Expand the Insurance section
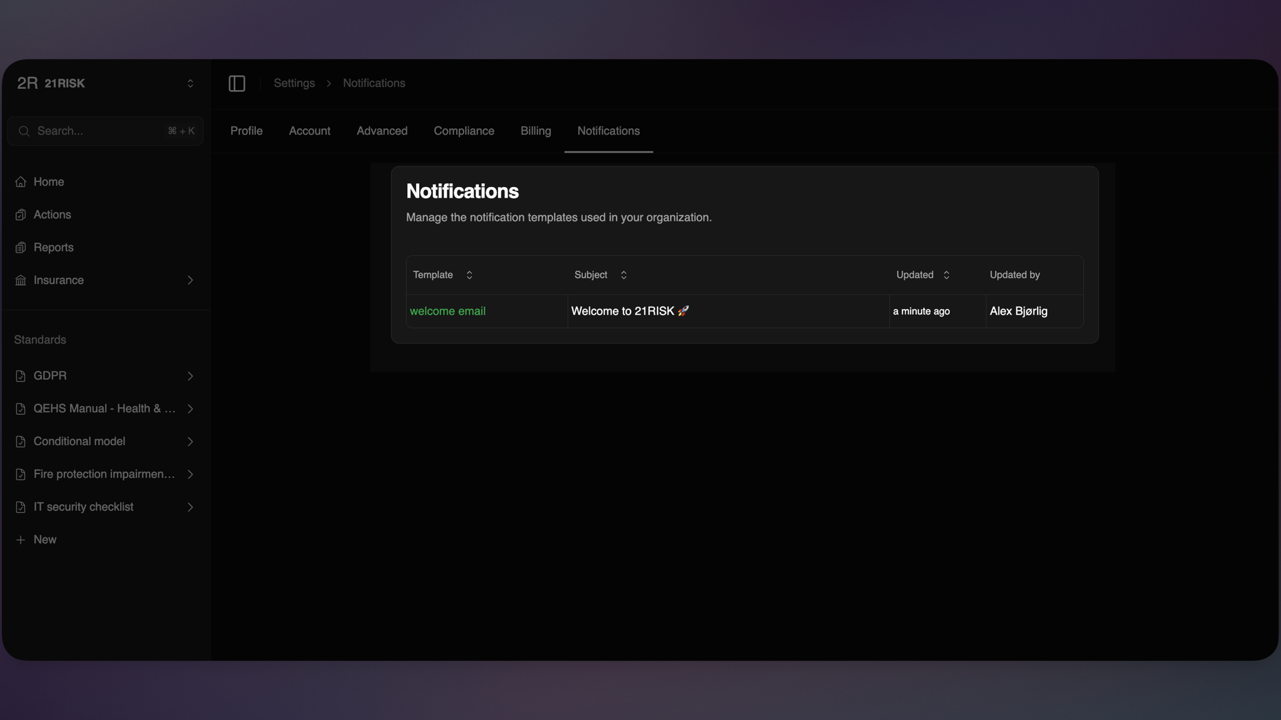The image size is (1281, 720). 190,279
